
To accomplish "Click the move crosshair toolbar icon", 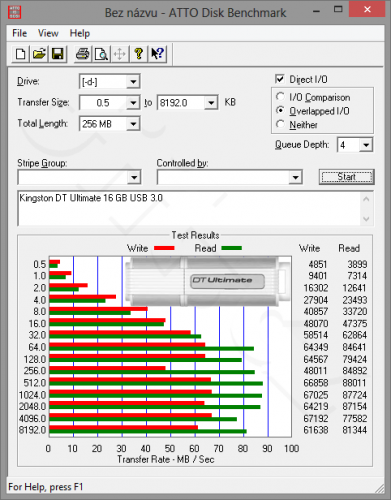I will coord(120,54).
